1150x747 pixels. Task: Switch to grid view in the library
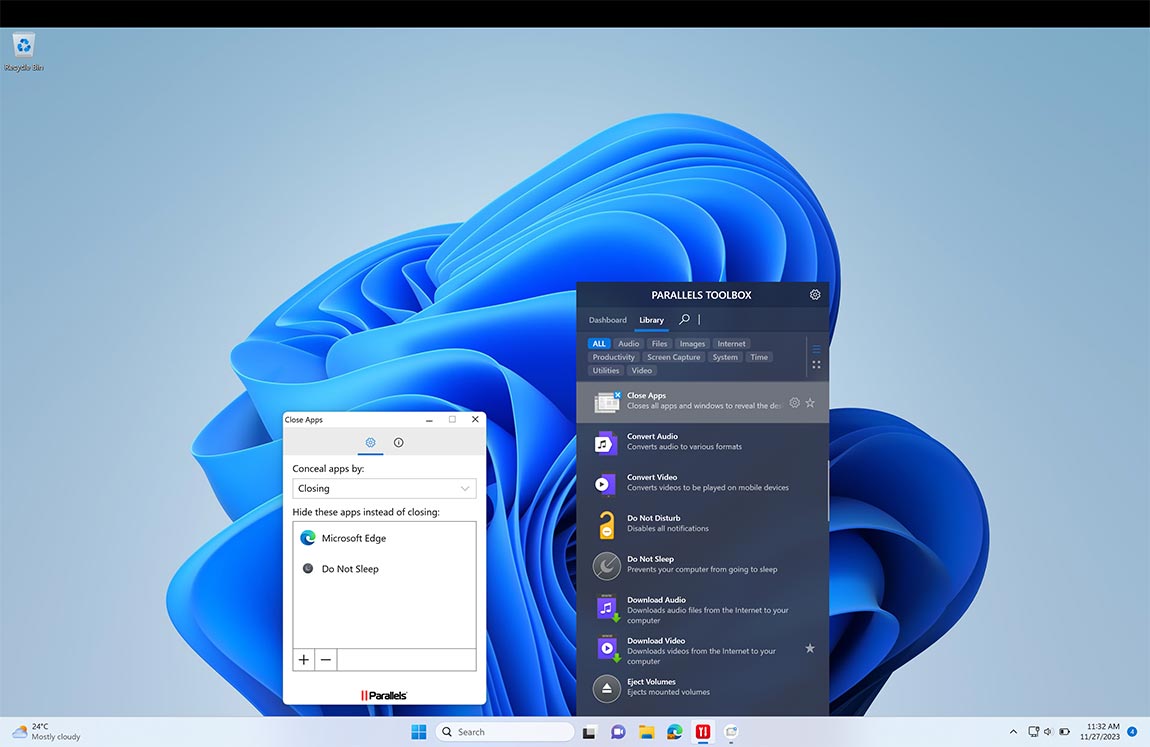[816, 364]
